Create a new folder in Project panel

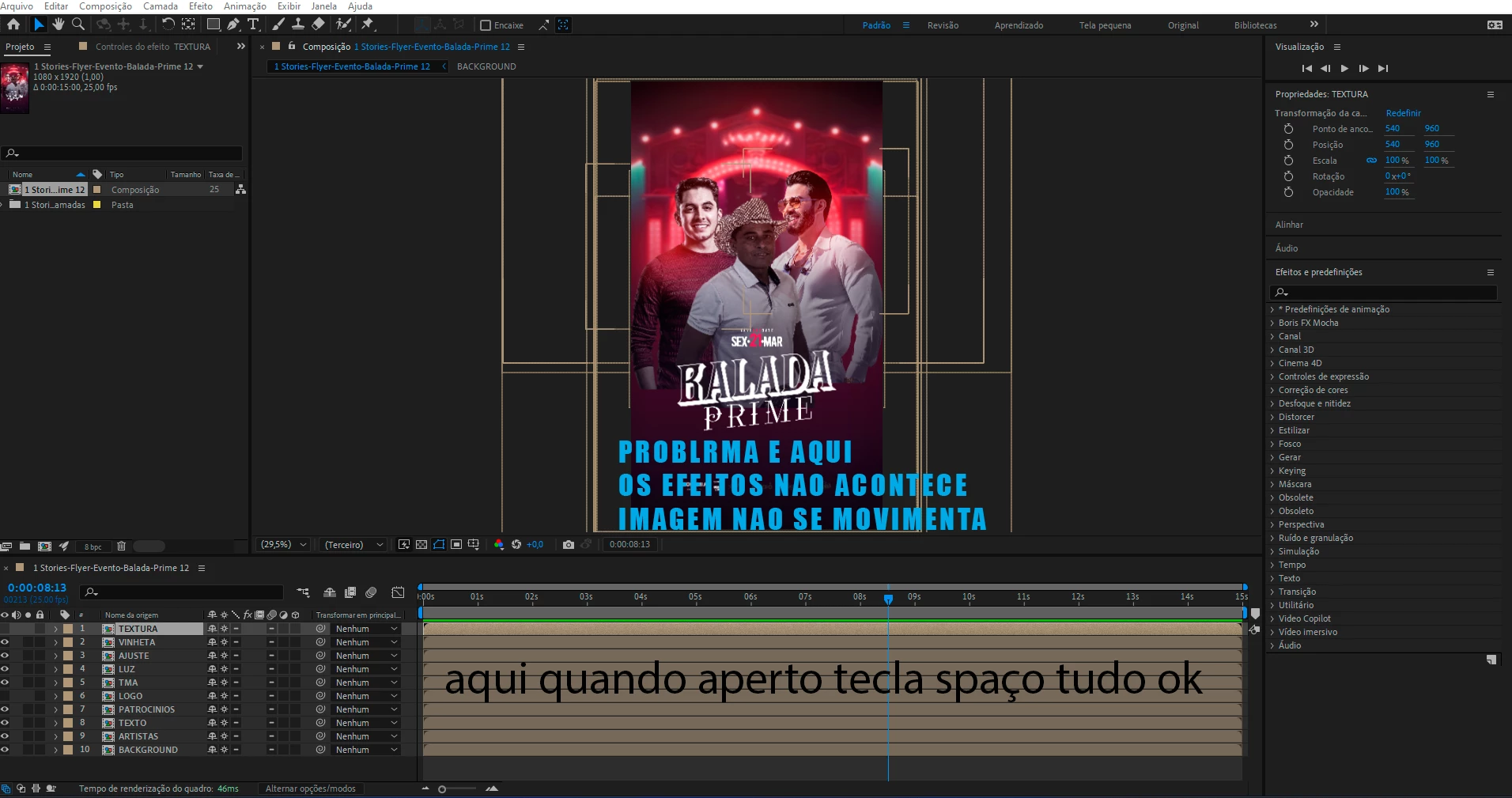coord(25,546)
